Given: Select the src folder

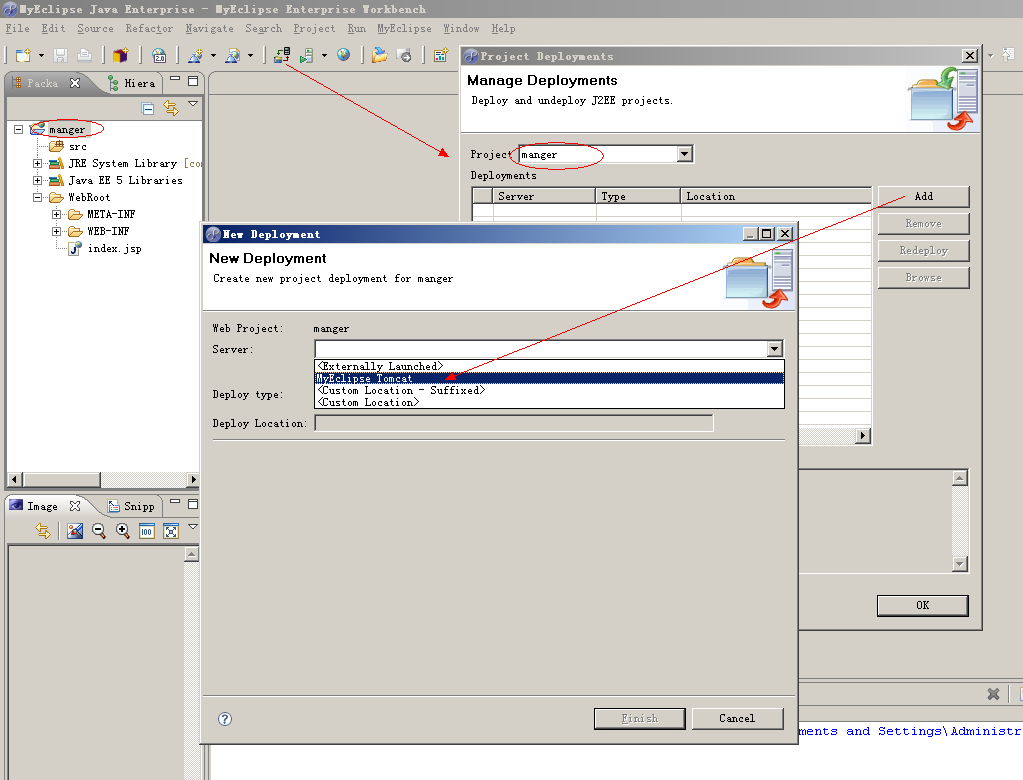Looking at the screenshot, I should pos(78,147).
